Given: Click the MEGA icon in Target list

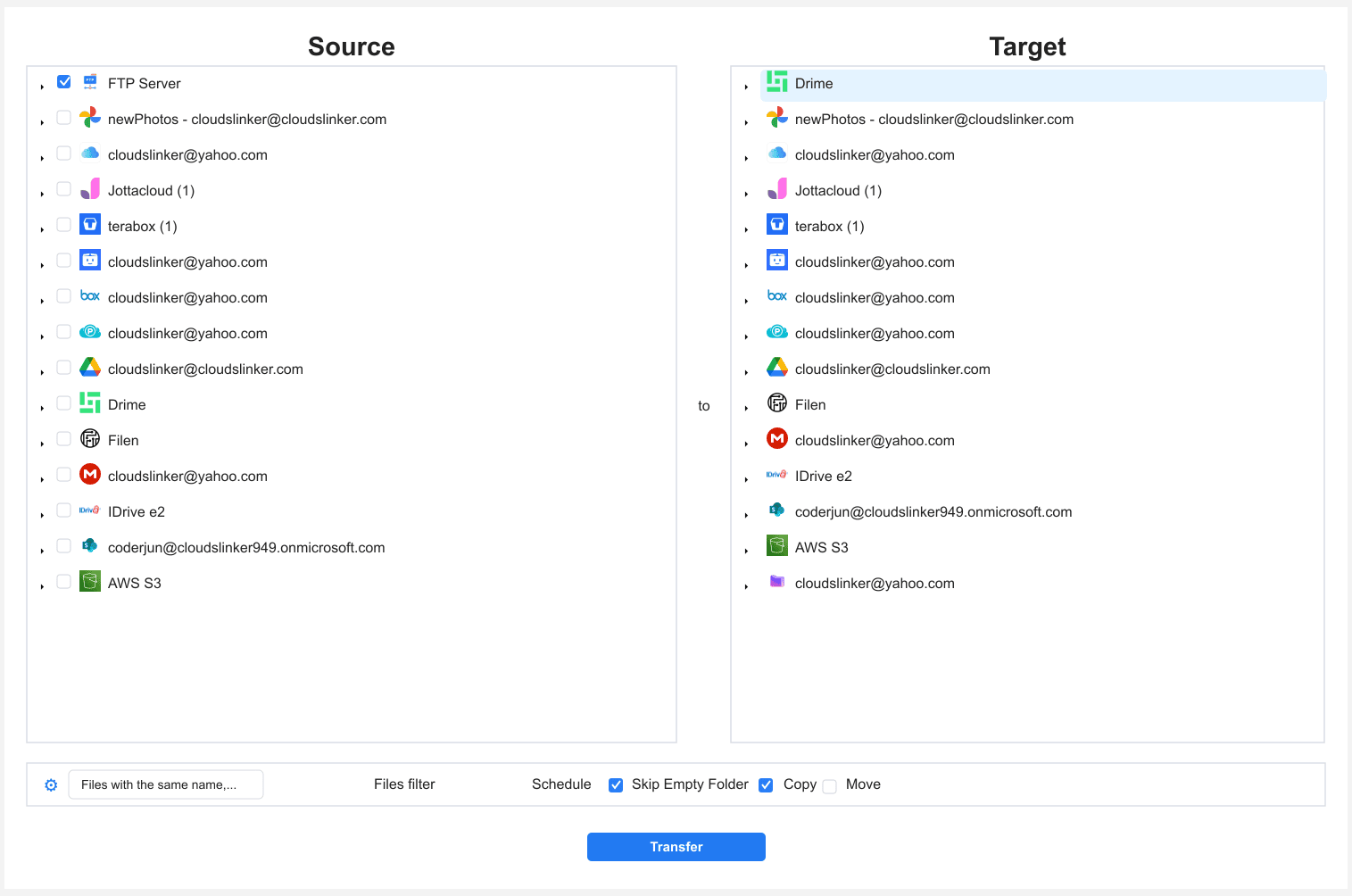Looking at the screenshot, I should [777, 439].
